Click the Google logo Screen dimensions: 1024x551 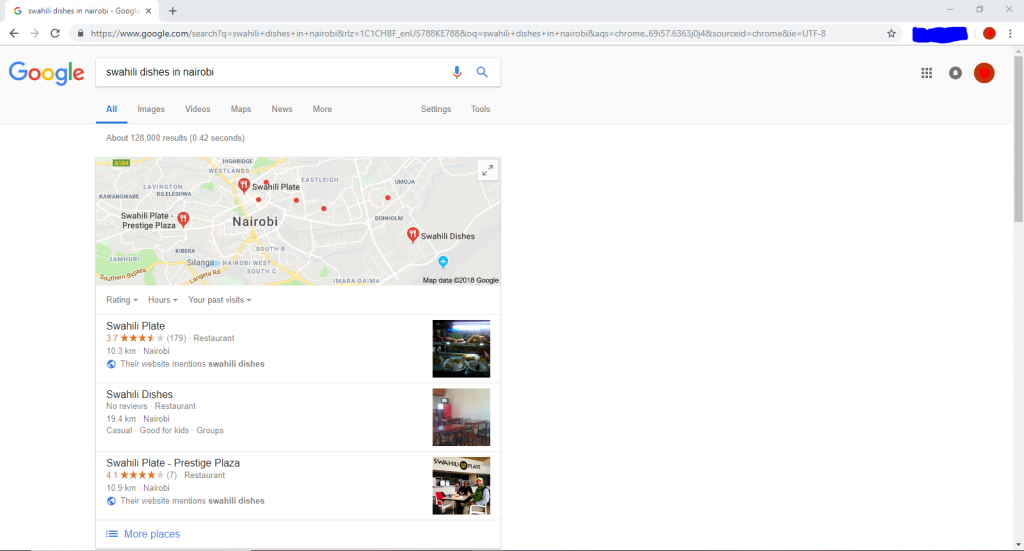pos(46,73)
